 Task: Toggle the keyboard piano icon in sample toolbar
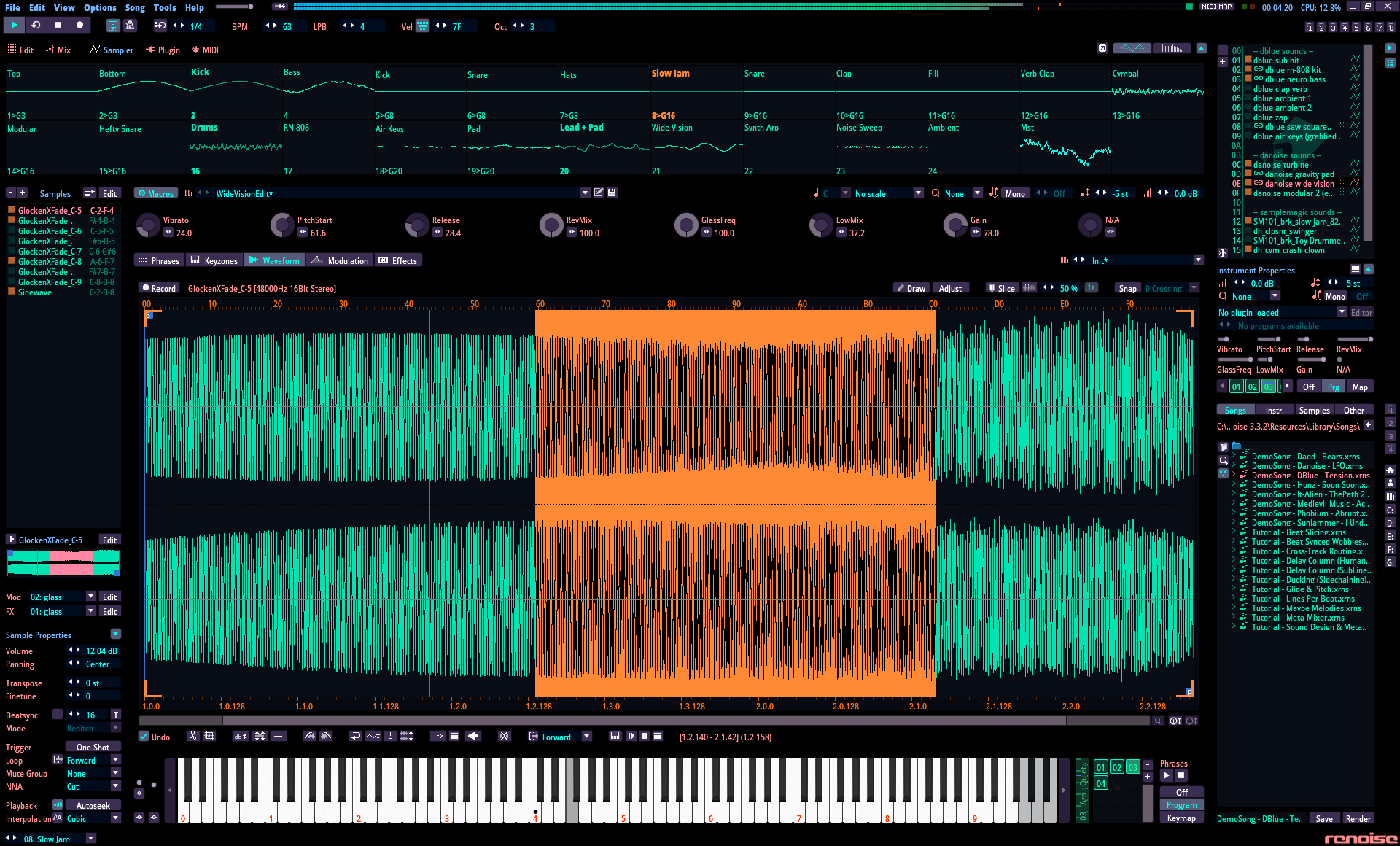pos(615,737)
